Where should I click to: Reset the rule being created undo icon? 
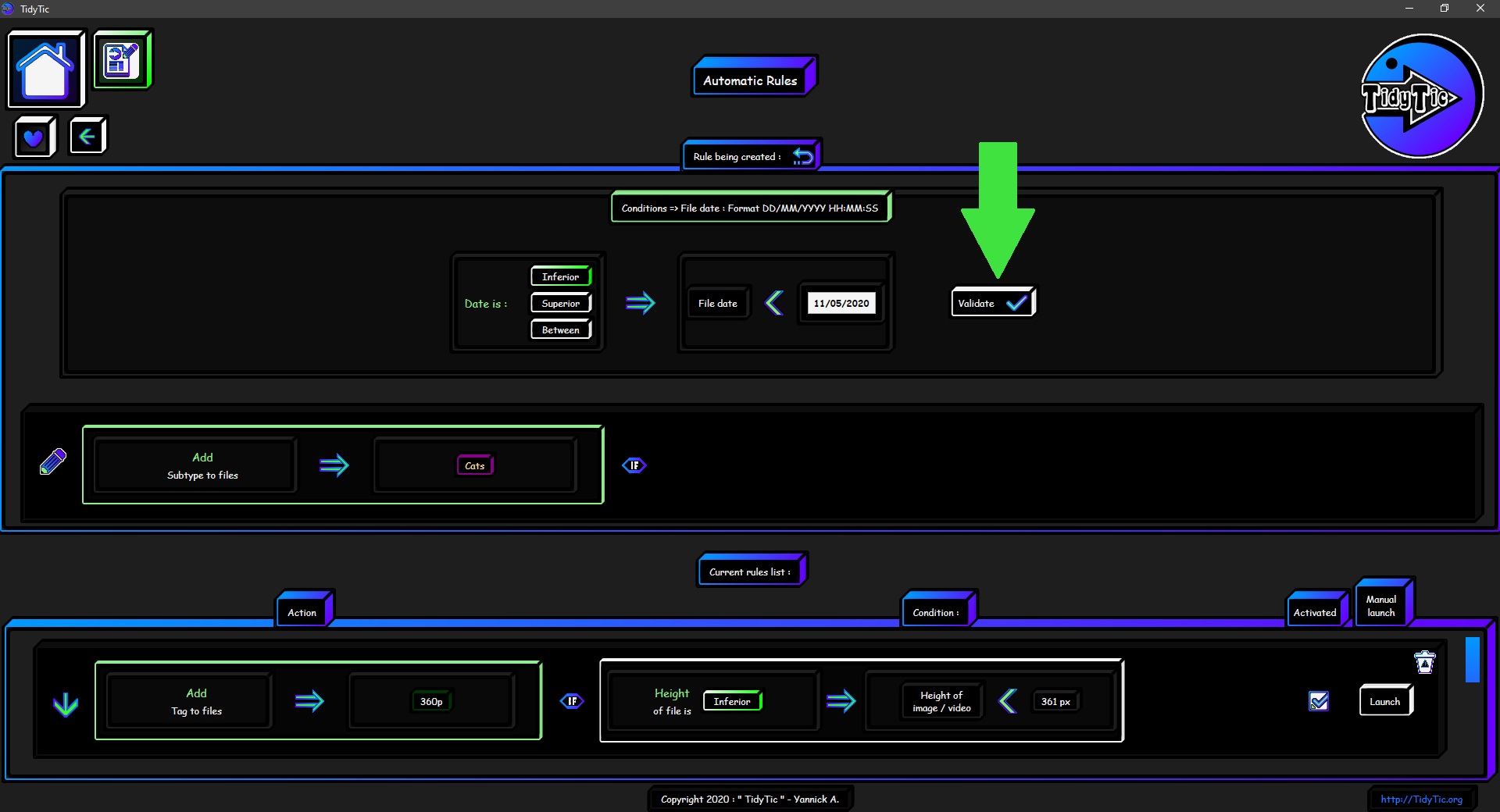[x=802, y=156]
